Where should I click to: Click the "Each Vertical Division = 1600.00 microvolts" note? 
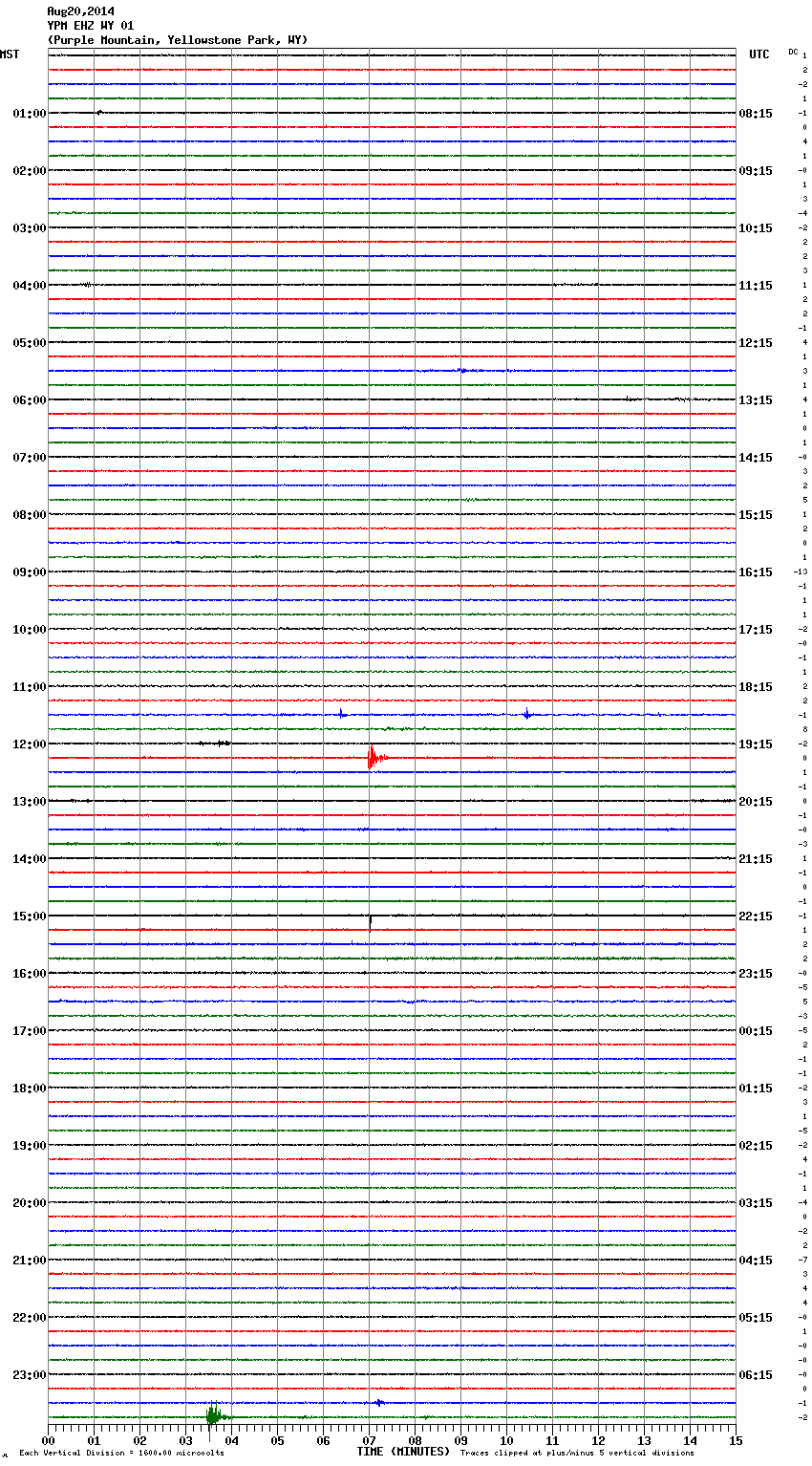[121, 1454]
